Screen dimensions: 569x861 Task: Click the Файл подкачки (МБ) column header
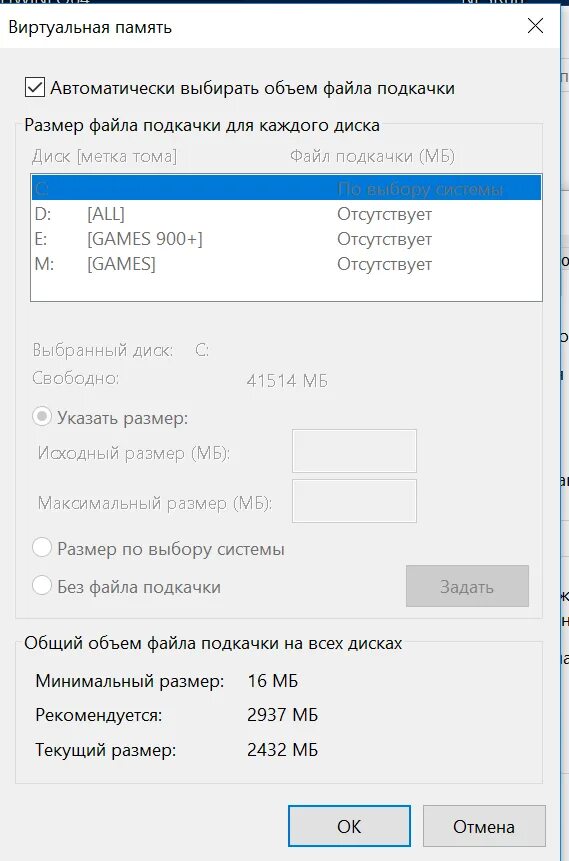pos(372,156)
